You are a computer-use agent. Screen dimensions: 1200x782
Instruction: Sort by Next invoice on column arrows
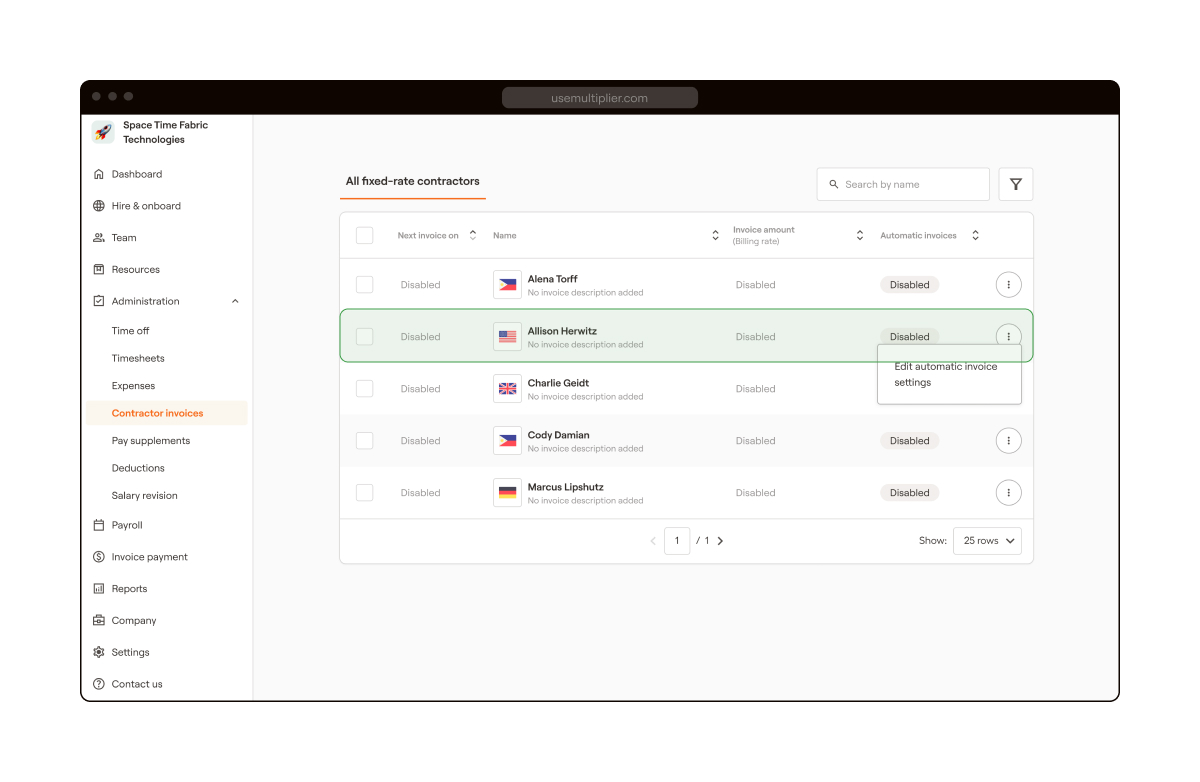pos(473,236)
